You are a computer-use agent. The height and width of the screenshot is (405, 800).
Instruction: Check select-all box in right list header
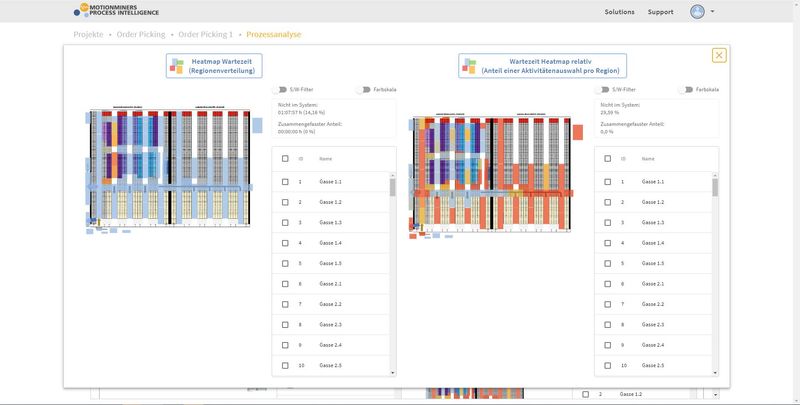[608, 159]
